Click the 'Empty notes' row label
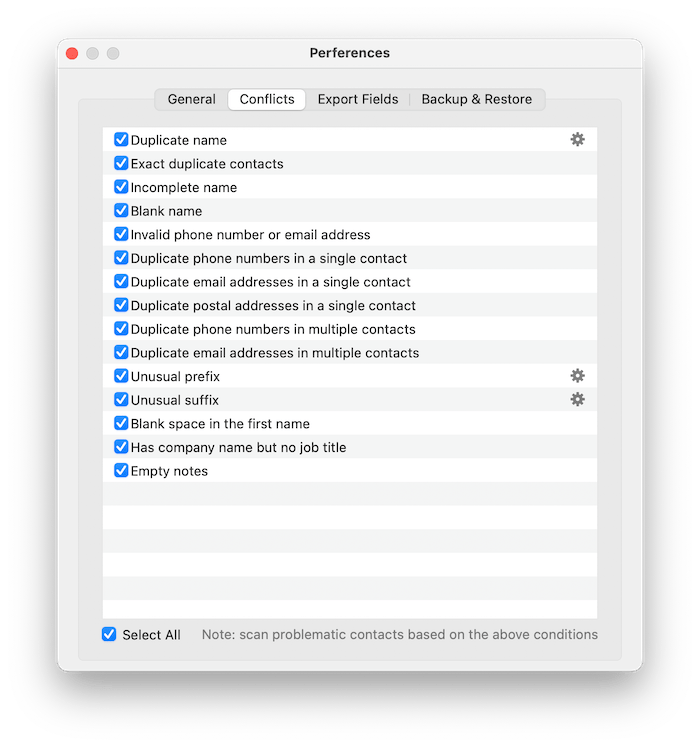The width and height of the screenshot is (700, 747). 169,471
